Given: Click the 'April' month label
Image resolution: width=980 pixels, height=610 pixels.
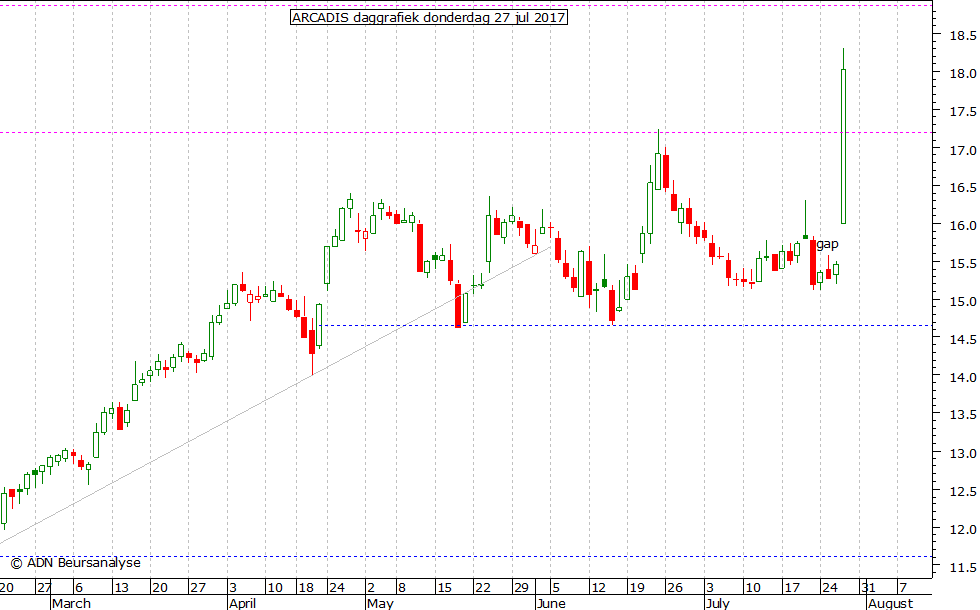Looking at the screenshot, I should (x=242, y=603).
